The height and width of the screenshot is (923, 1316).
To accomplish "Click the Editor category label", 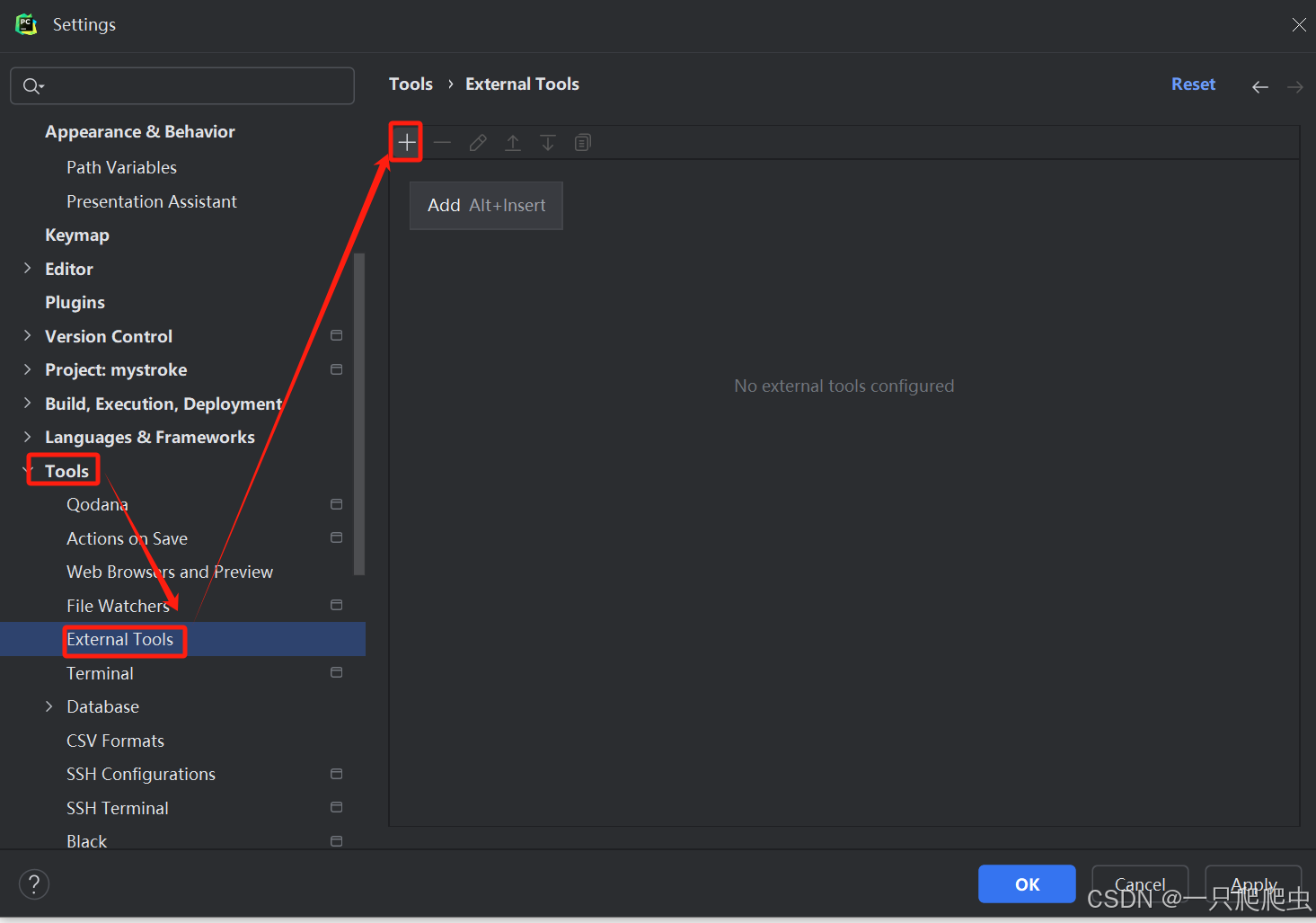I will click(69, 269).
